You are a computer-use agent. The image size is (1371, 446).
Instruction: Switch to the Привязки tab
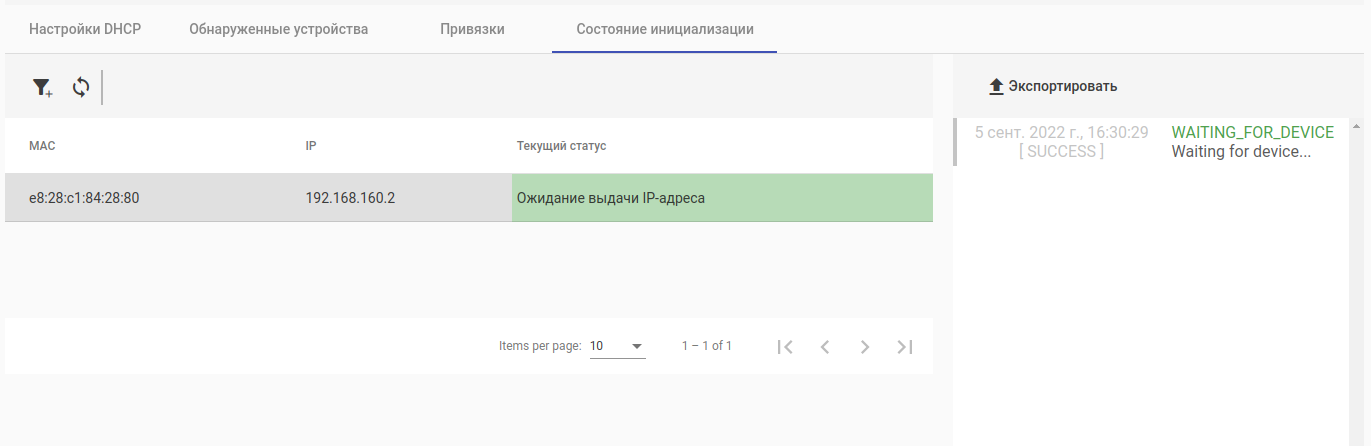[472, 29]
